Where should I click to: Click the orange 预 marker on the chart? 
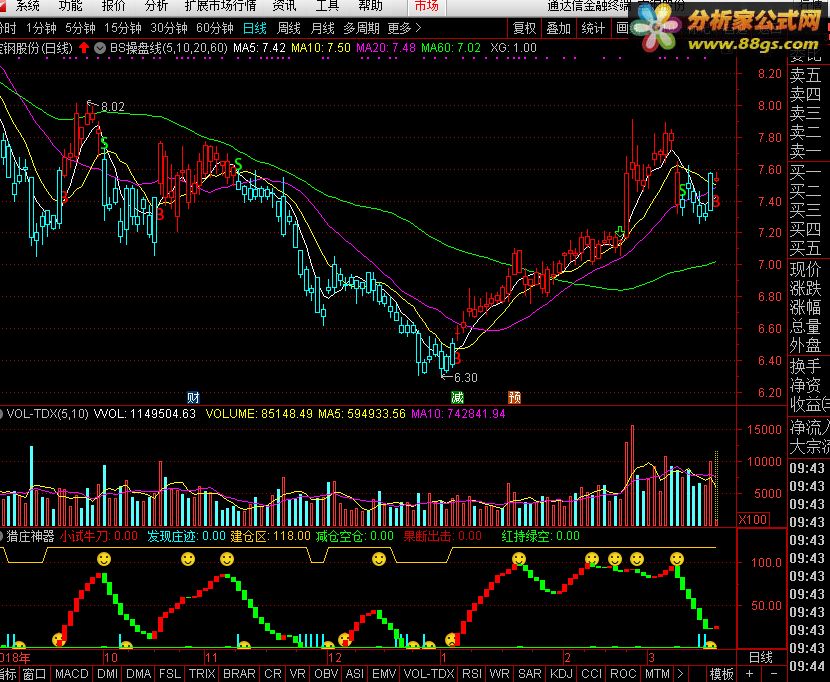(514, 397)
